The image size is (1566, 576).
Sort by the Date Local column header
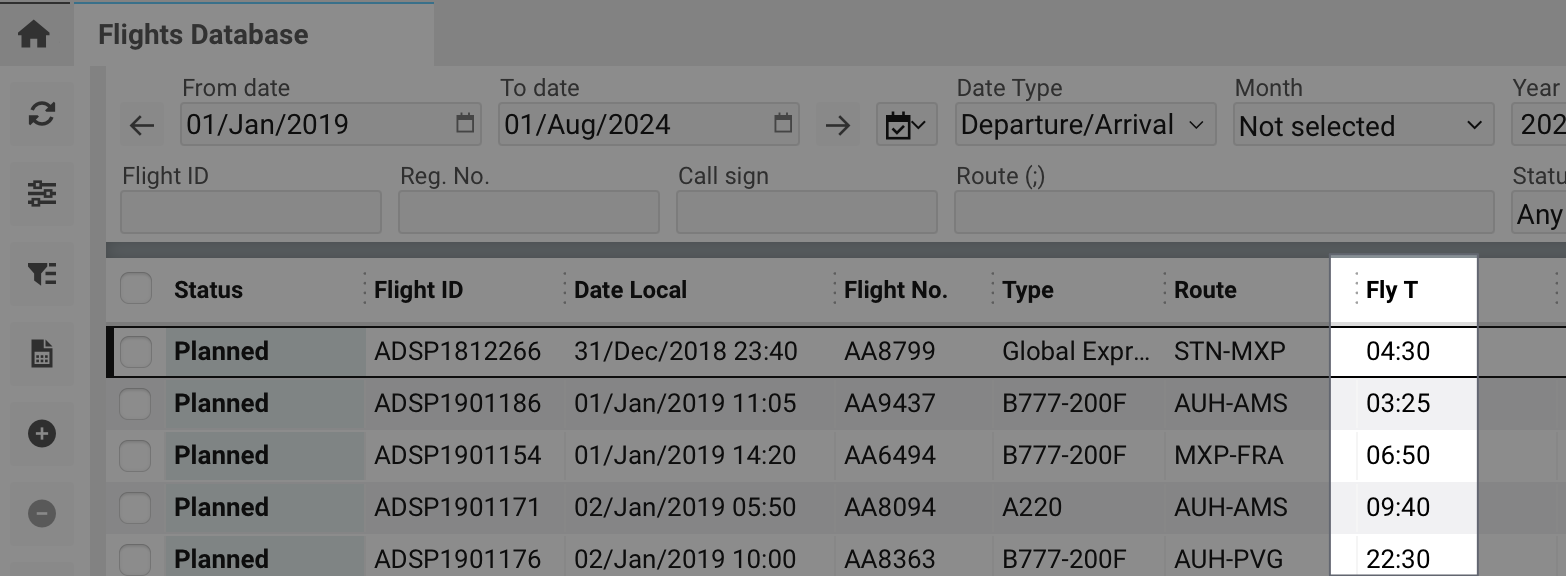pos(630,290)
